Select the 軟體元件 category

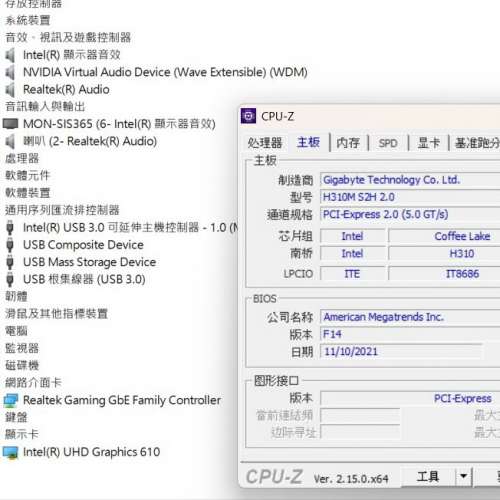(28, 176)
